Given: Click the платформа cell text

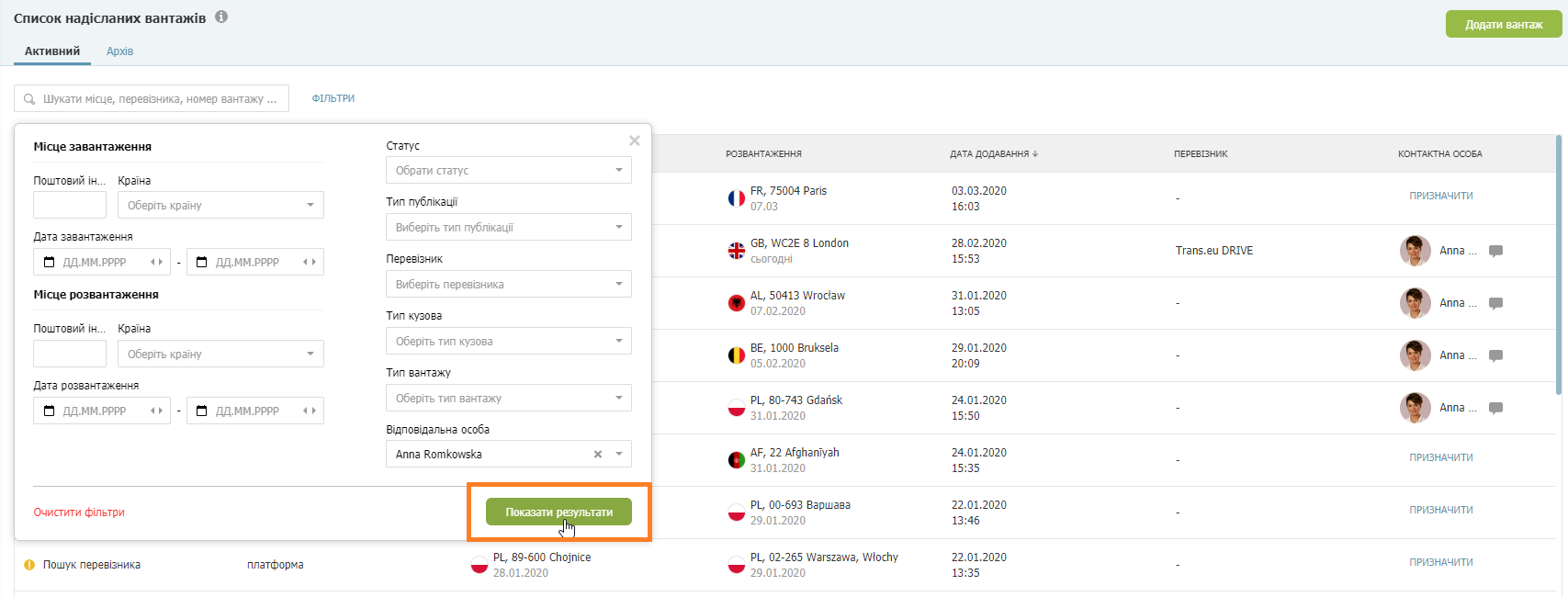Looking at the screenshot, I should point(275,565).
